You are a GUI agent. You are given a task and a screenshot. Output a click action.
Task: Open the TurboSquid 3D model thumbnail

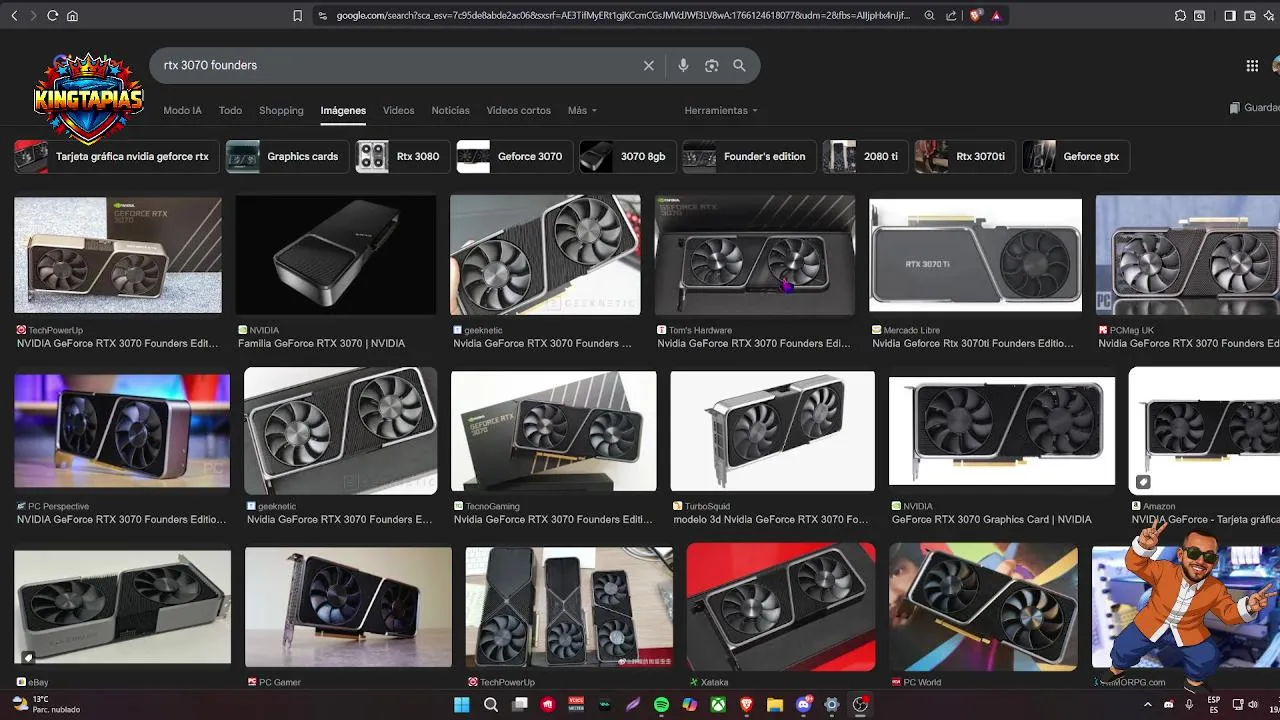coord(772,431)
